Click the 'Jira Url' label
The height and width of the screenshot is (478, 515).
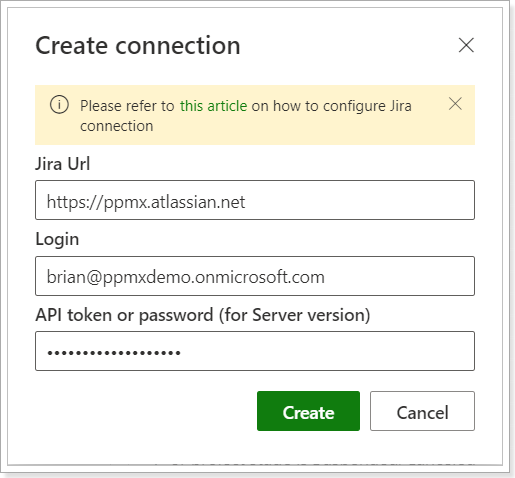(x=63, y=164)
